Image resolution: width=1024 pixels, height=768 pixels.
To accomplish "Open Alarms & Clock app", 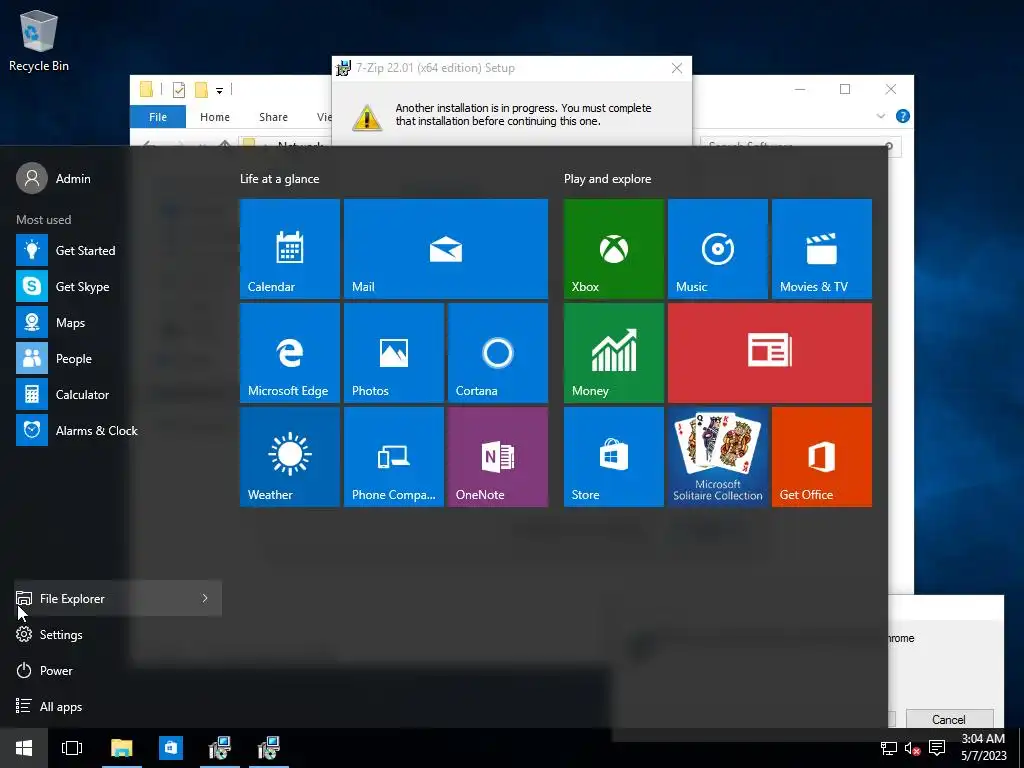I will (x=118, y=430).
